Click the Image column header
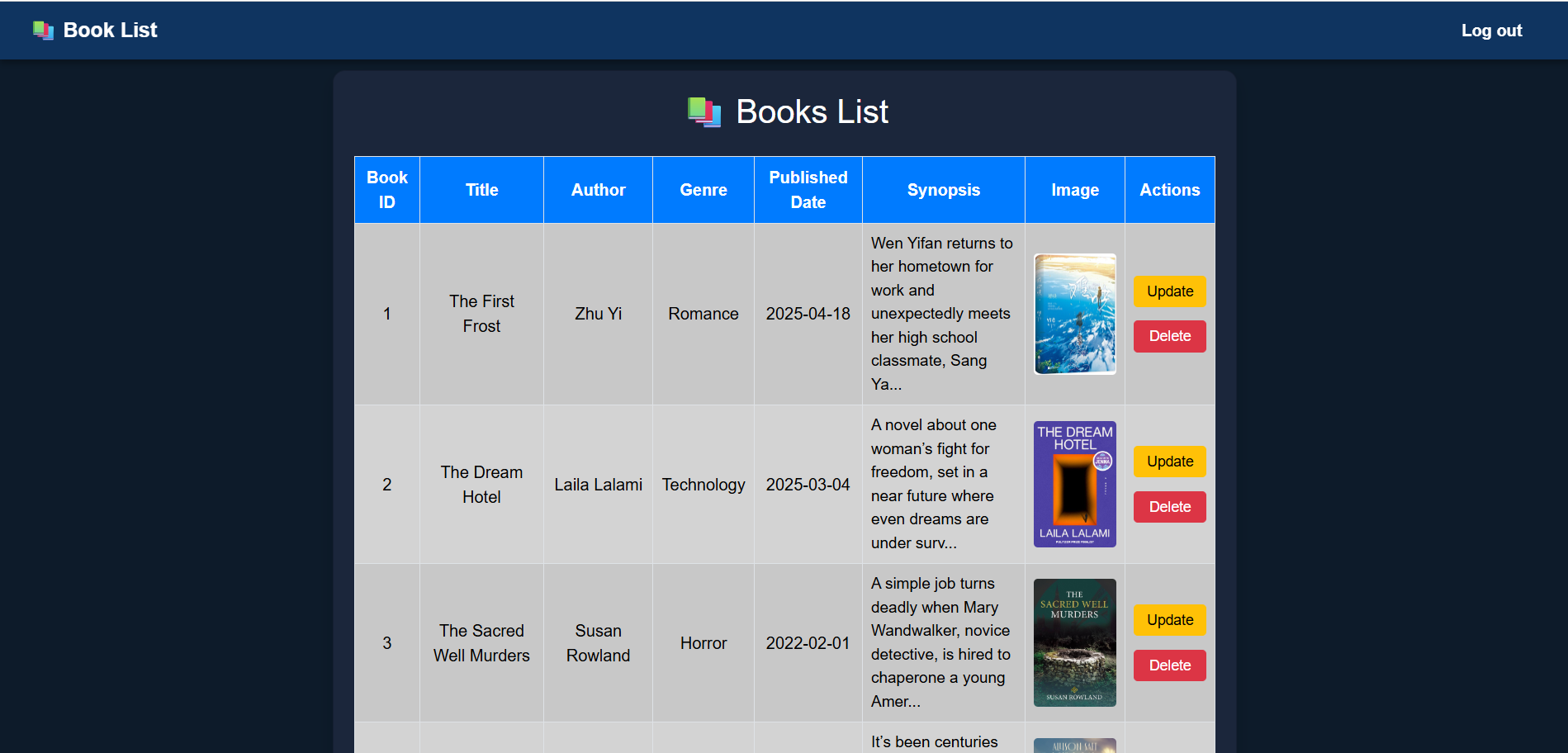 (1075, 190)
